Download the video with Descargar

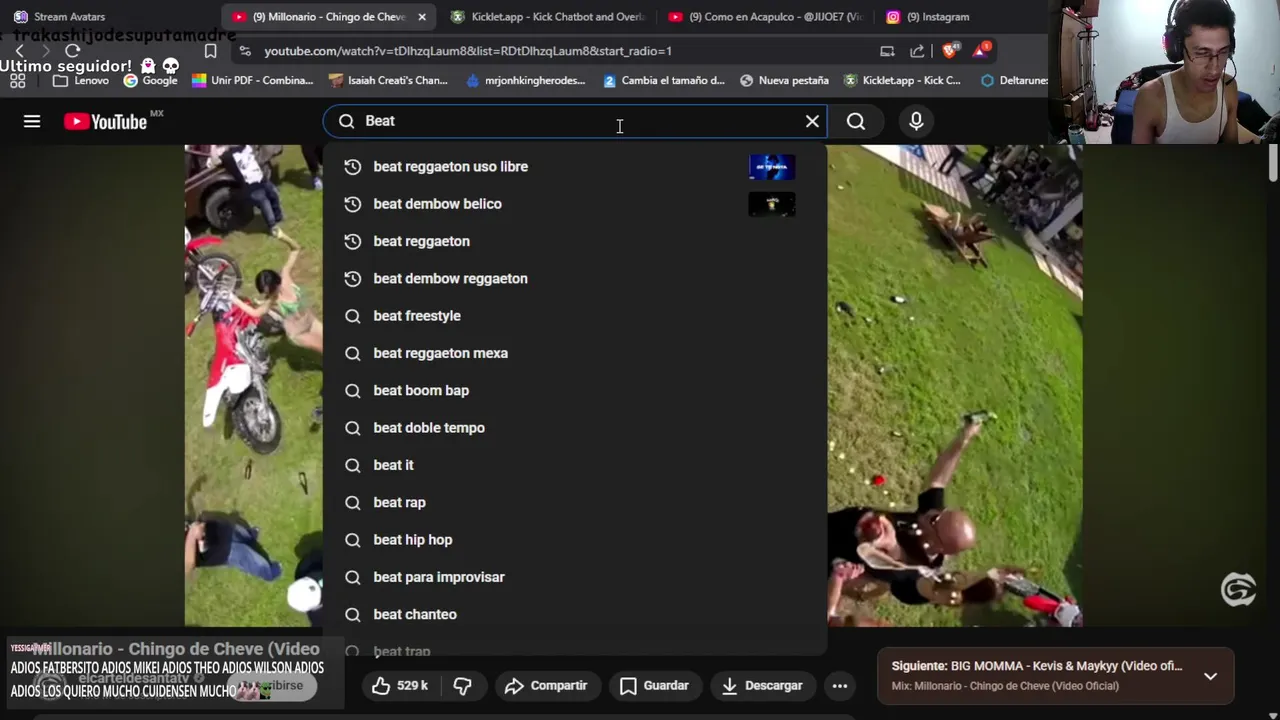pos(762,685)
